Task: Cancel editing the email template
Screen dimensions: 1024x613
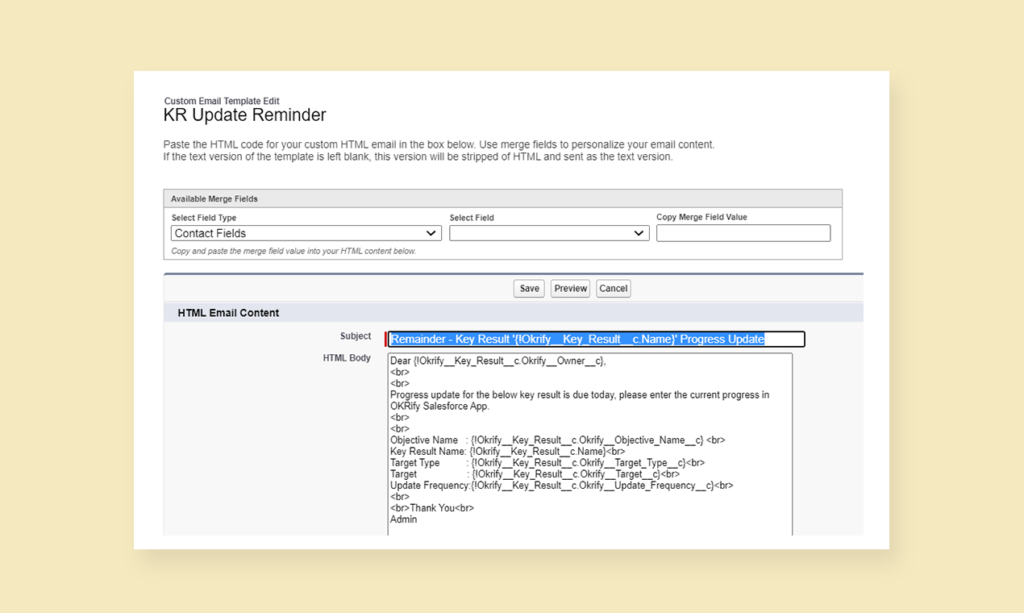Action: pos(612,288)
